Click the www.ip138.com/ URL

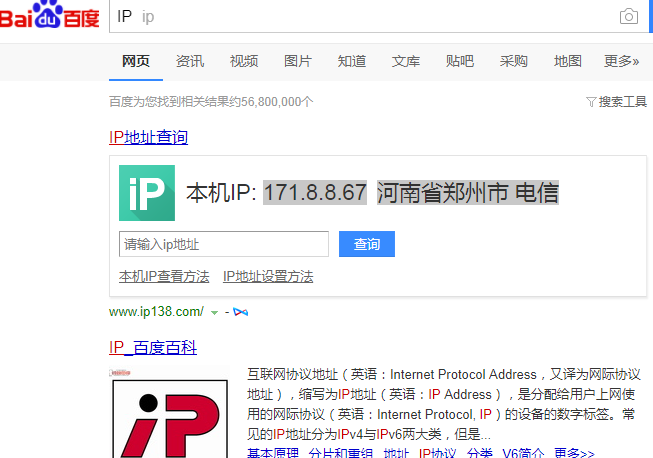tap(157, 311)
